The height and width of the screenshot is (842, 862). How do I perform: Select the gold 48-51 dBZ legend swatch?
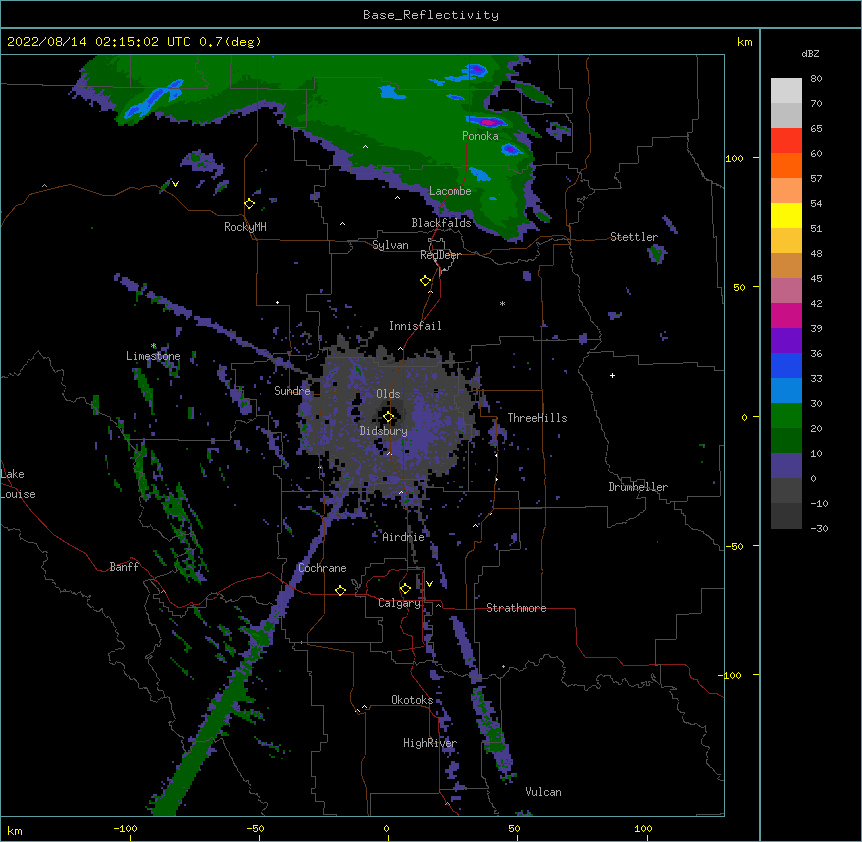pos(786,241)
